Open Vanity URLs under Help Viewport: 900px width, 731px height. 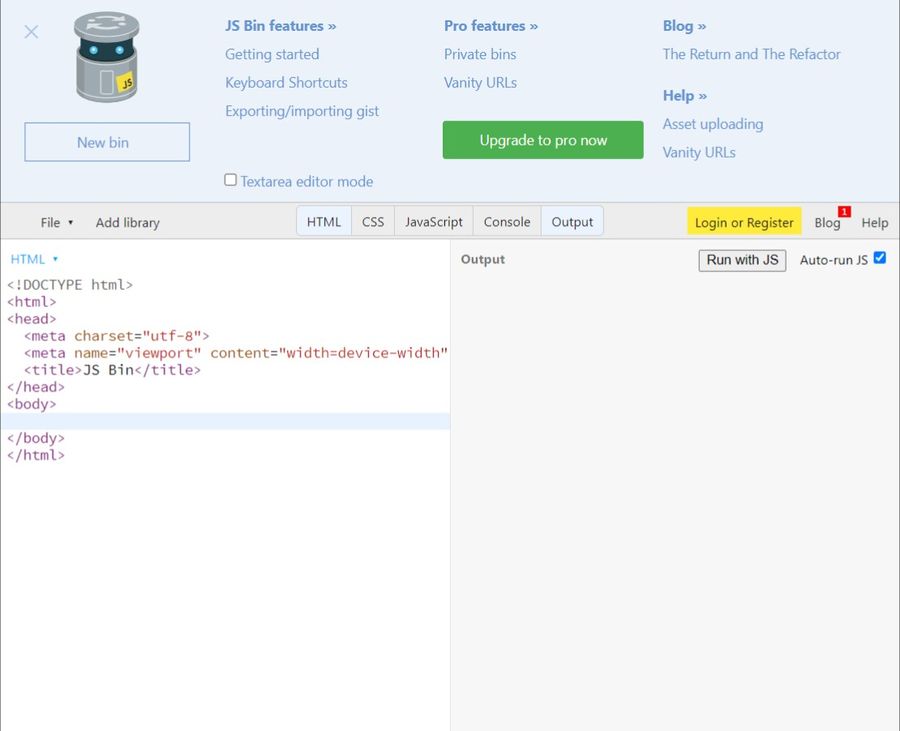pyautogui.click(x=699, y=153)
